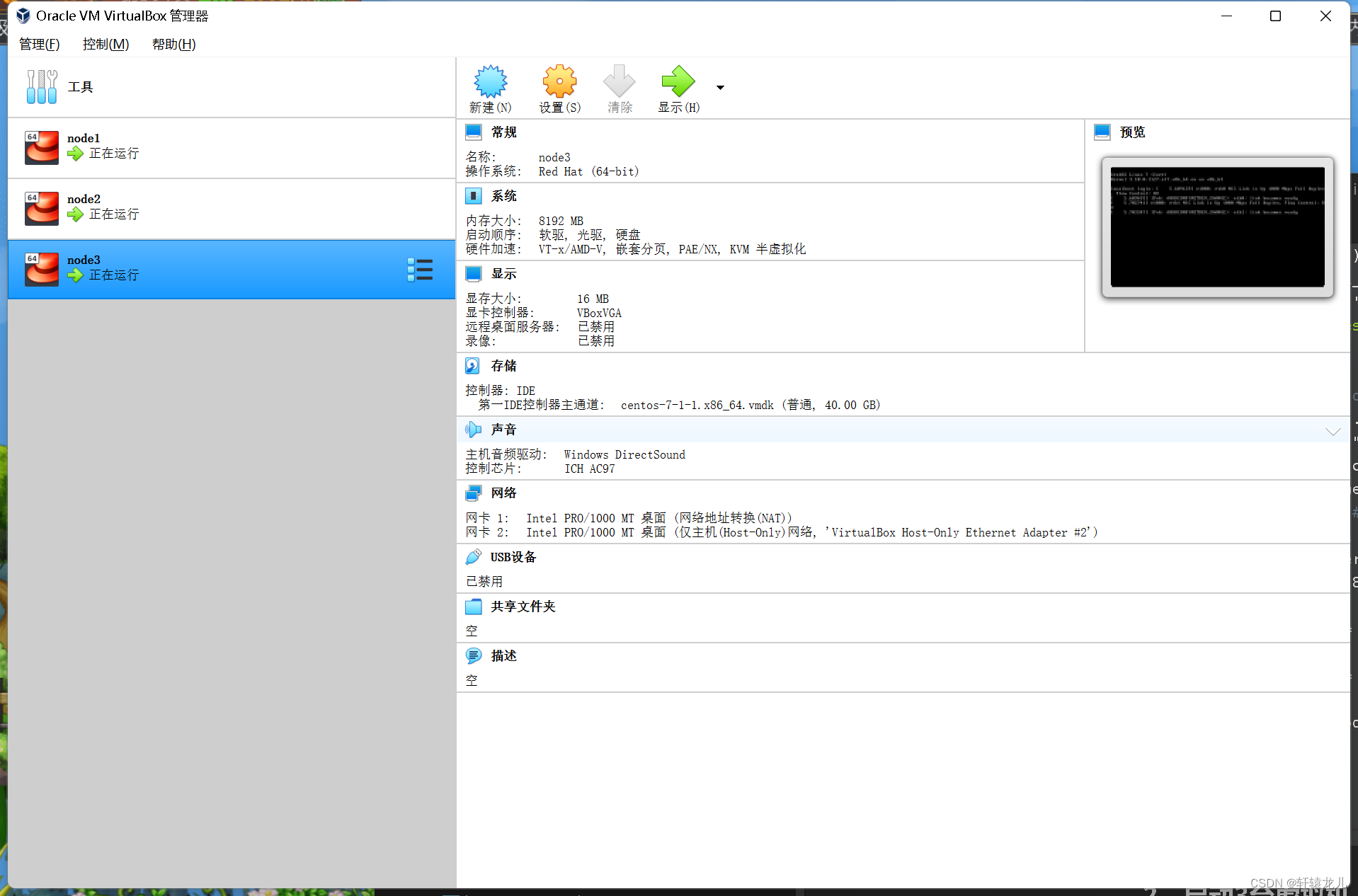Open the 控制(M) menu
The image size is (1358, 896).
pos(105,44)
